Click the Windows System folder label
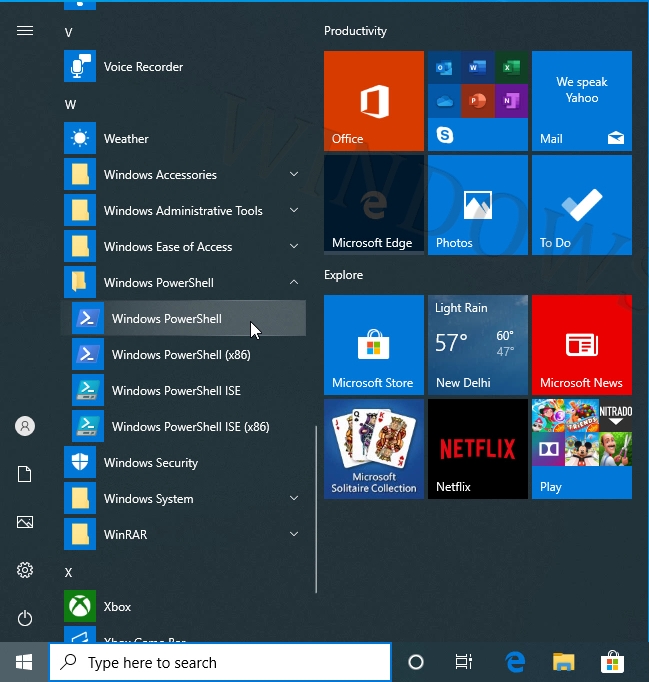Viewport: 649px width, 682px height. coord(148,499)
